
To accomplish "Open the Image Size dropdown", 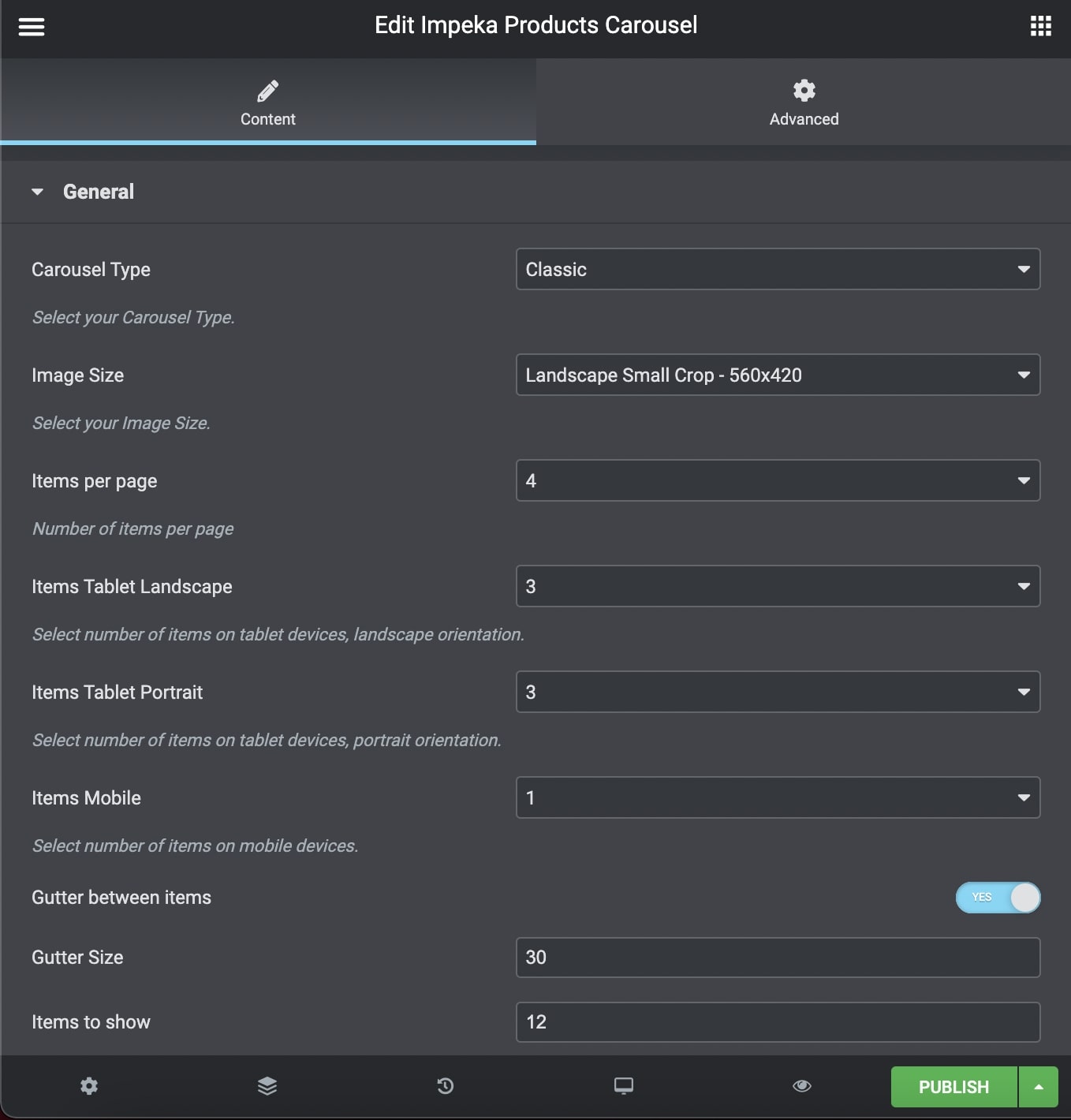I will (778, 375).
